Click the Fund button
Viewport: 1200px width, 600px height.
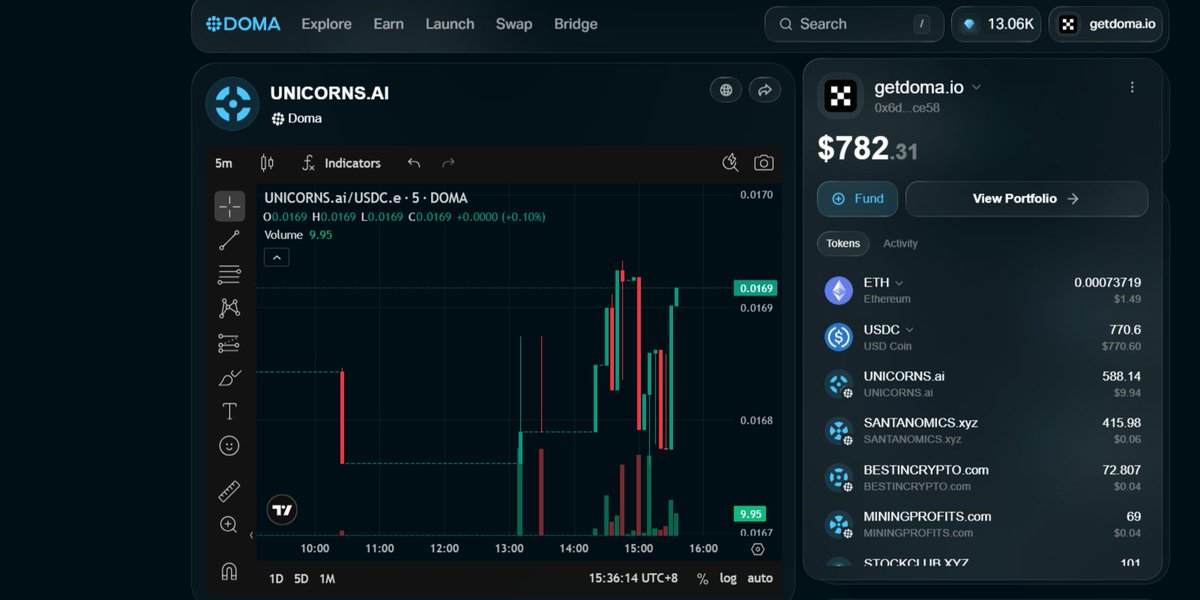click(x=857, y=199)
